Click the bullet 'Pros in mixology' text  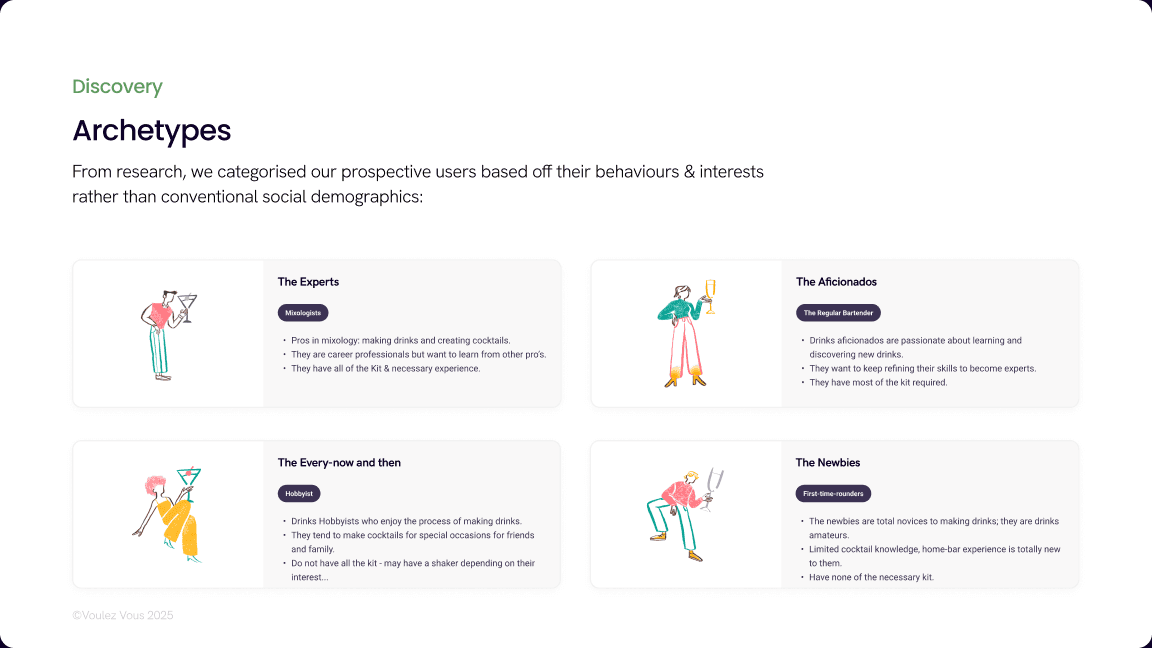click(400, 341)
